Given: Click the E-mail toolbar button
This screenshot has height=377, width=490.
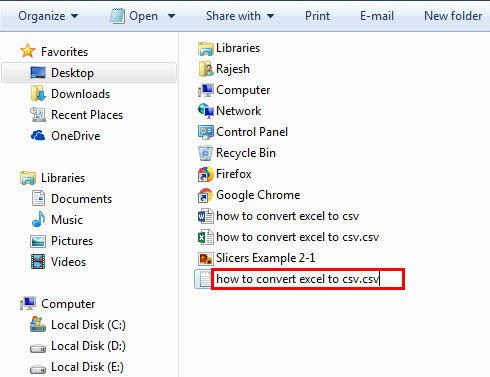Looking at the screenshot, I should pos(377,16).
